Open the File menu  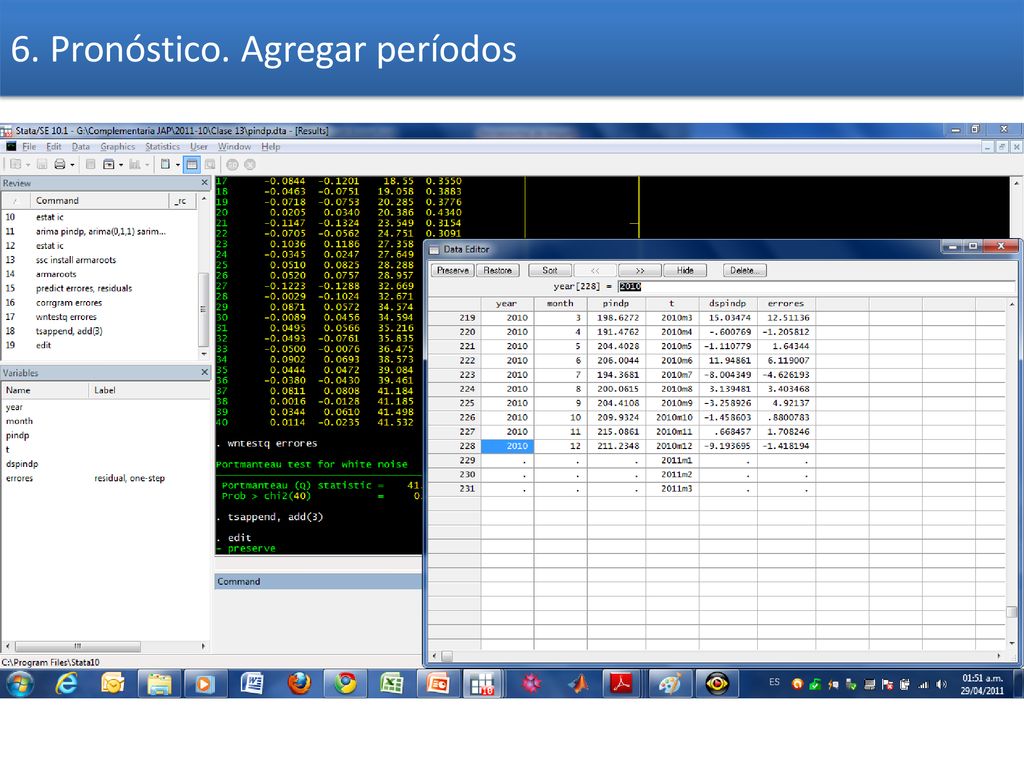coord(29,147)
